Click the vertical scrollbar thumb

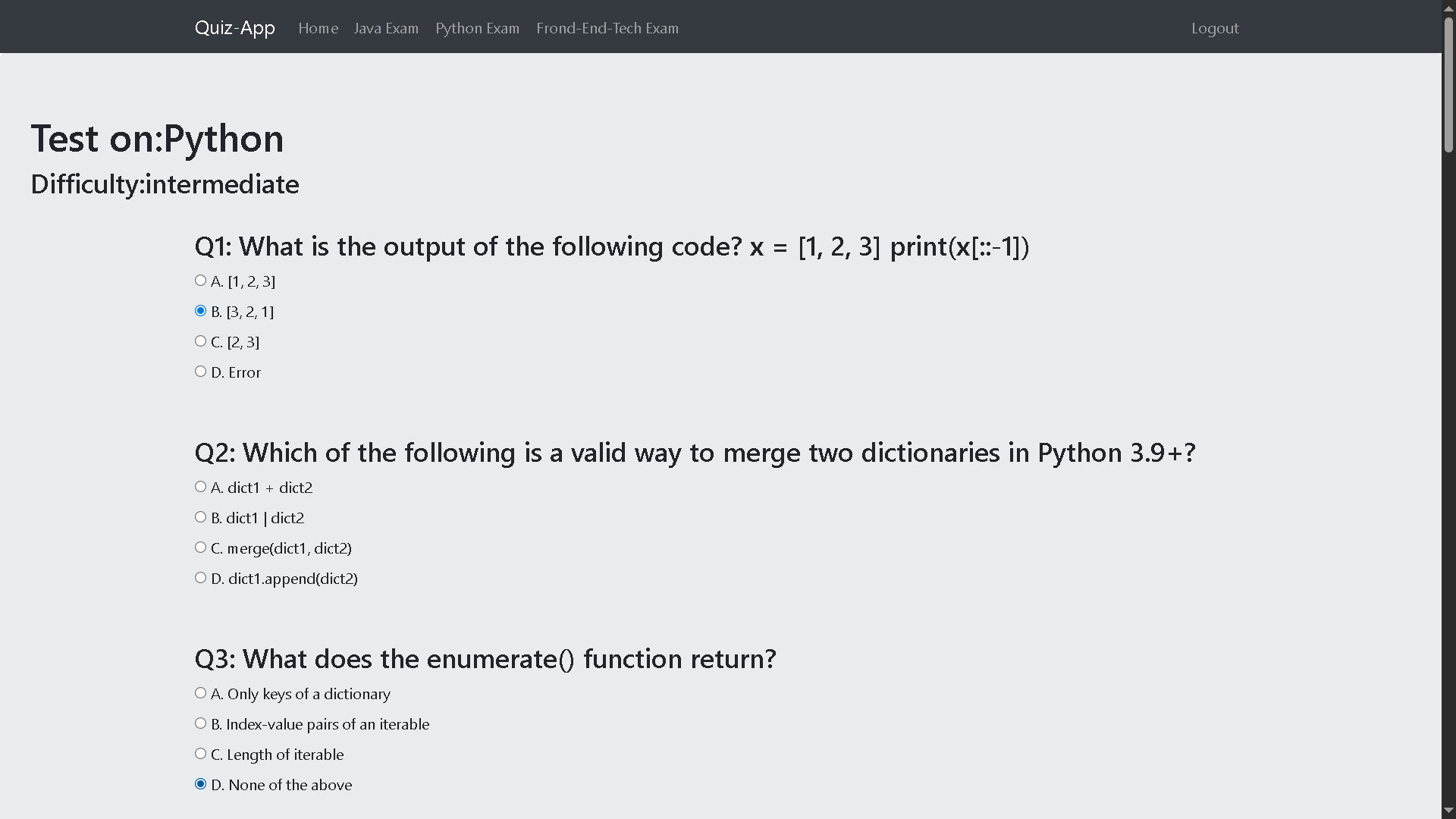coord(1448,83)
